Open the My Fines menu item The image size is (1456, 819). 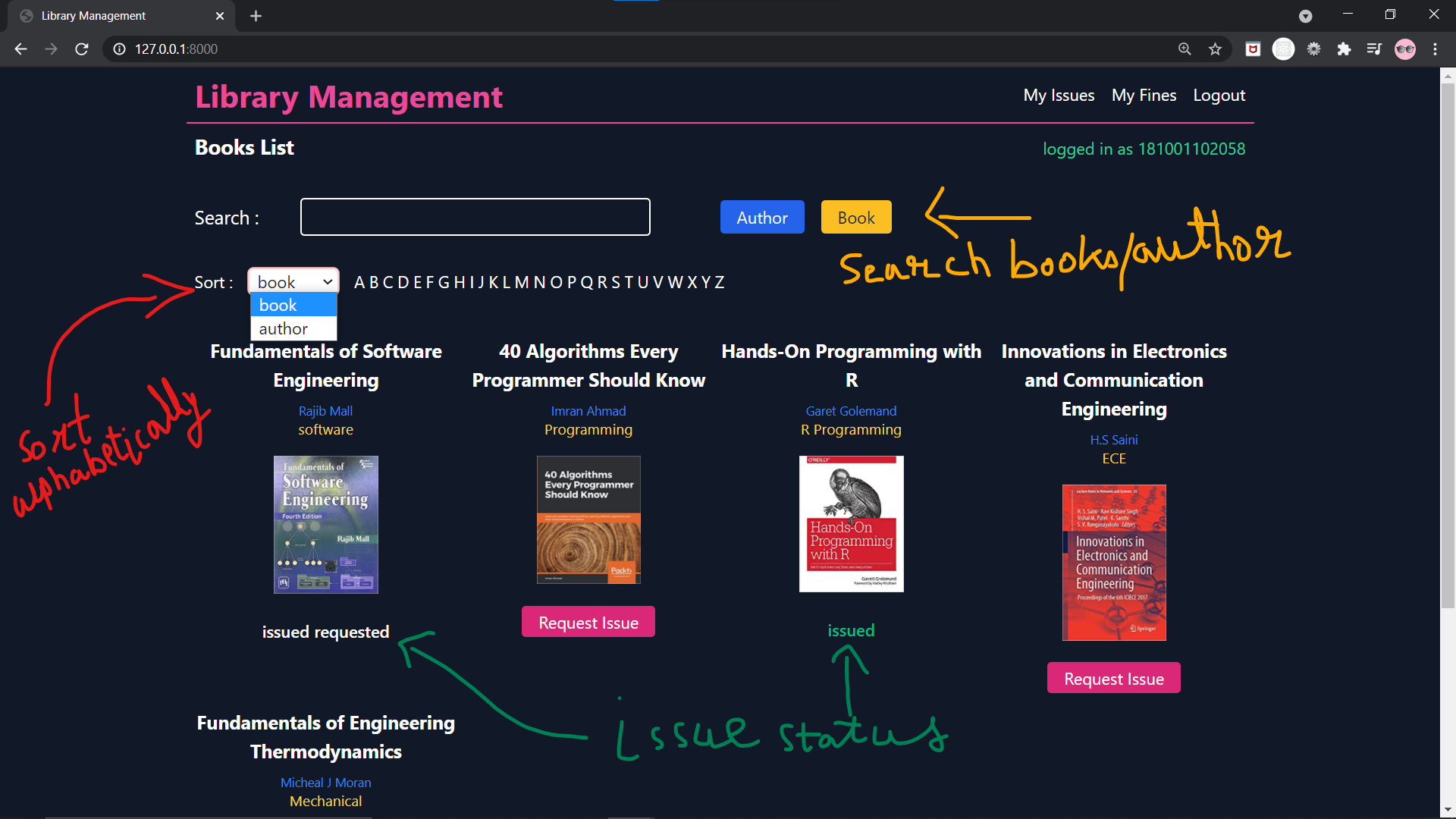coord(1144,96)
